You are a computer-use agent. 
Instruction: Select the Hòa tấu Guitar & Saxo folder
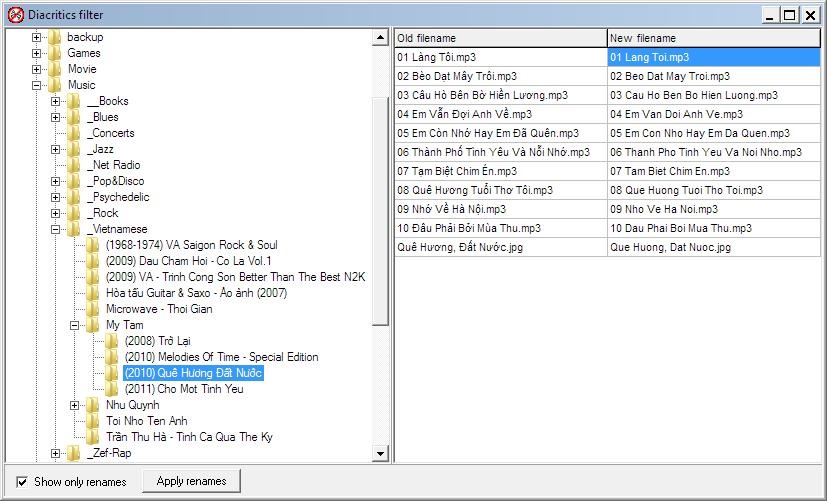tap(196, 293)
